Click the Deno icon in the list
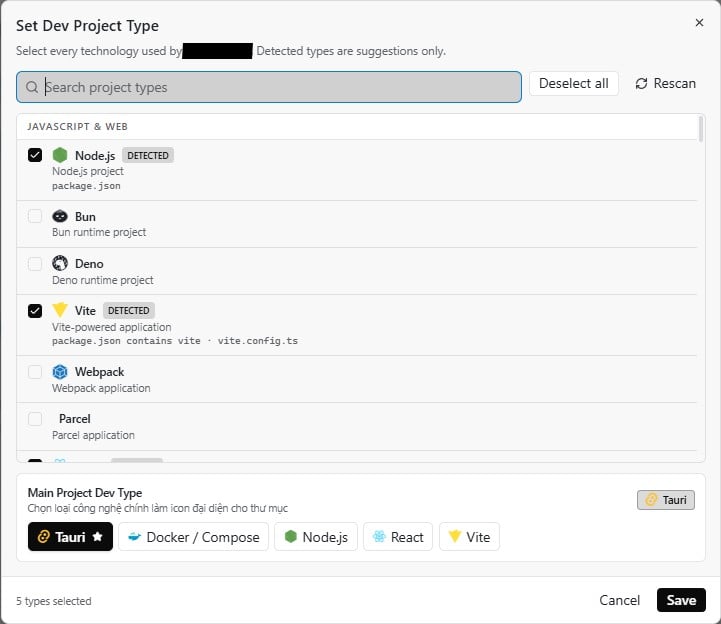The width and height of the screenshot is (721, 624). tap(60, 263)
